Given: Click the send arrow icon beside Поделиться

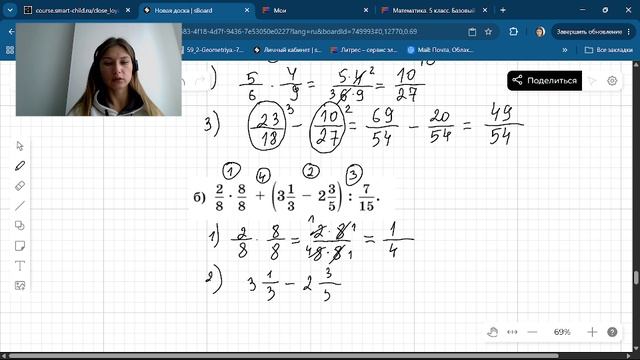Looking at the screenshot, I should [592, 81].
